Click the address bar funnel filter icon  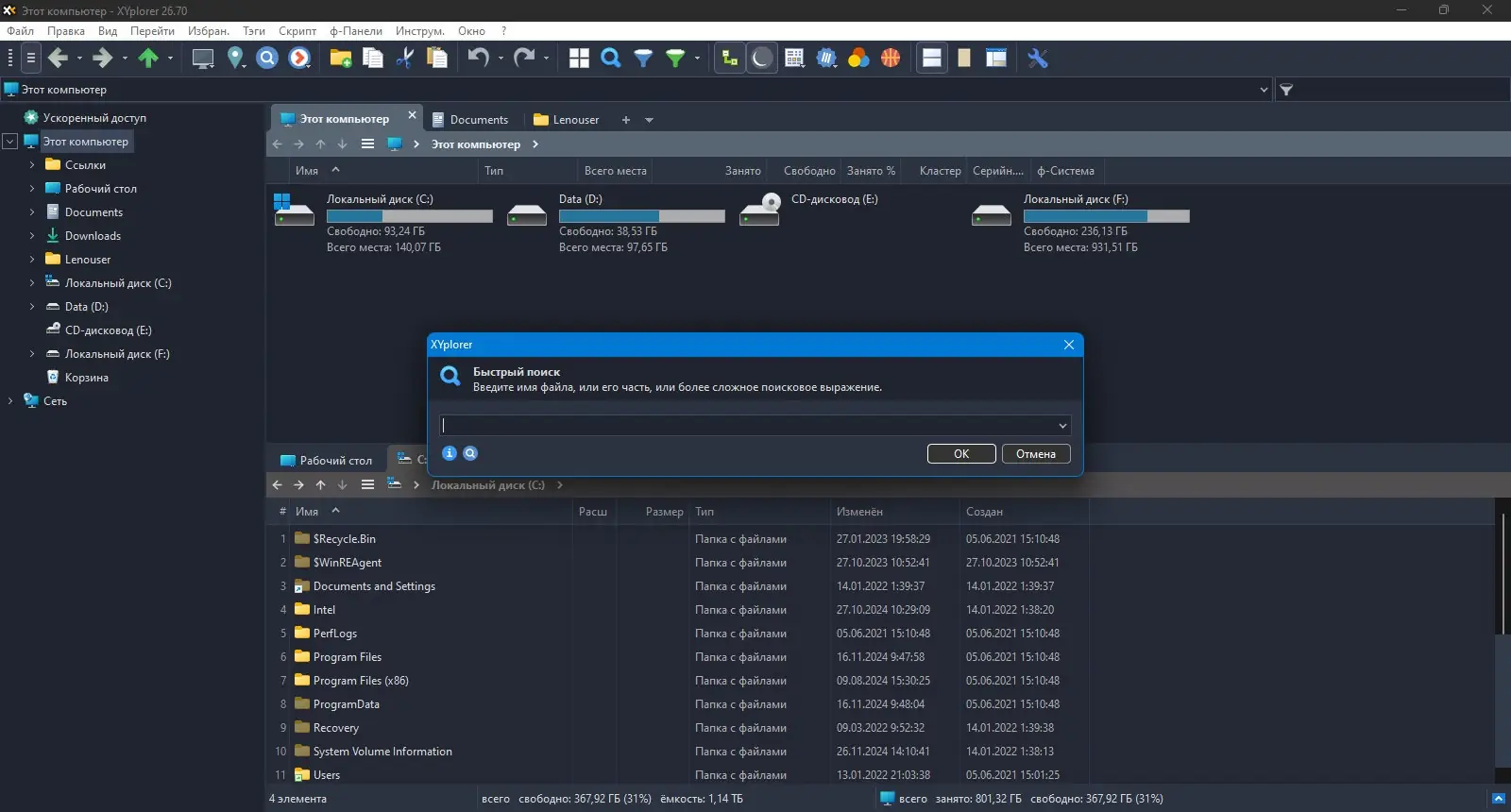1286,90
